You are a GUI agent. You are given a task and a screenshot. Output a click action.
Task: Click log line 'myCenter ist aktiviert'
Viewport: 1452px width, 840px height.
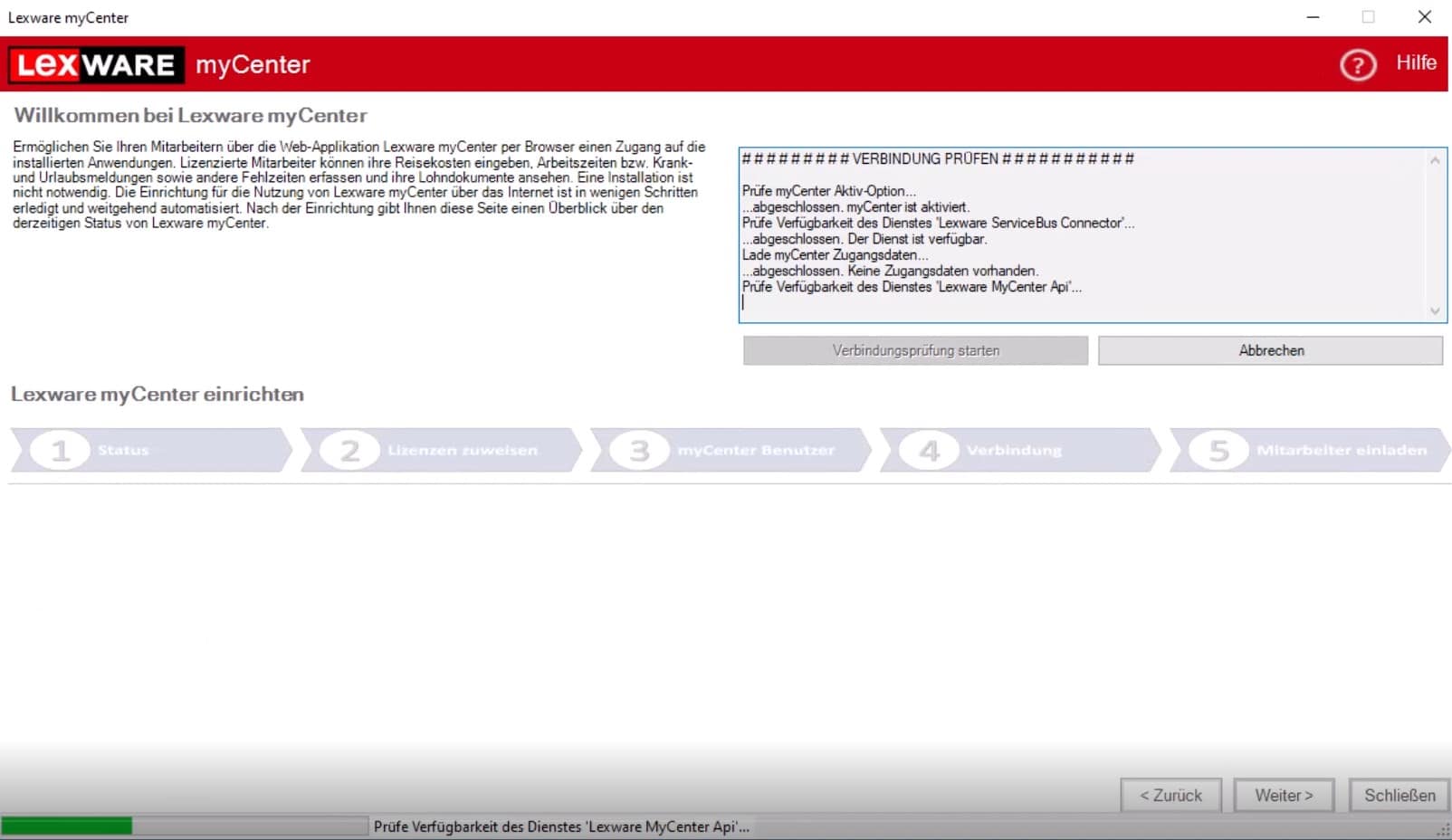[908, 207]
